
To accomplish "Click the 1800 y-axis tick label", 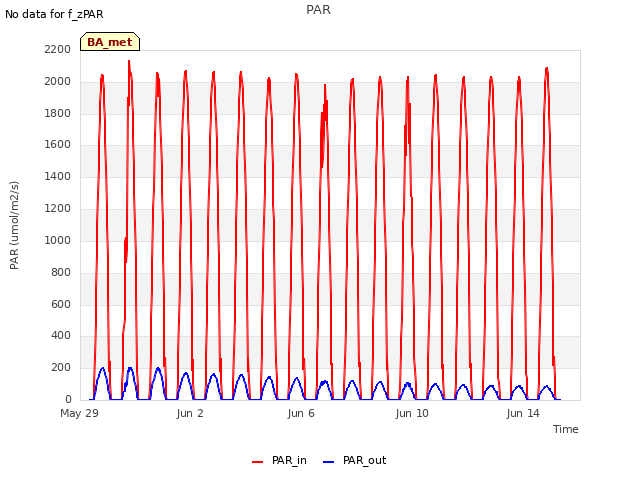I will pyautogui.click(x=58, y=113).
